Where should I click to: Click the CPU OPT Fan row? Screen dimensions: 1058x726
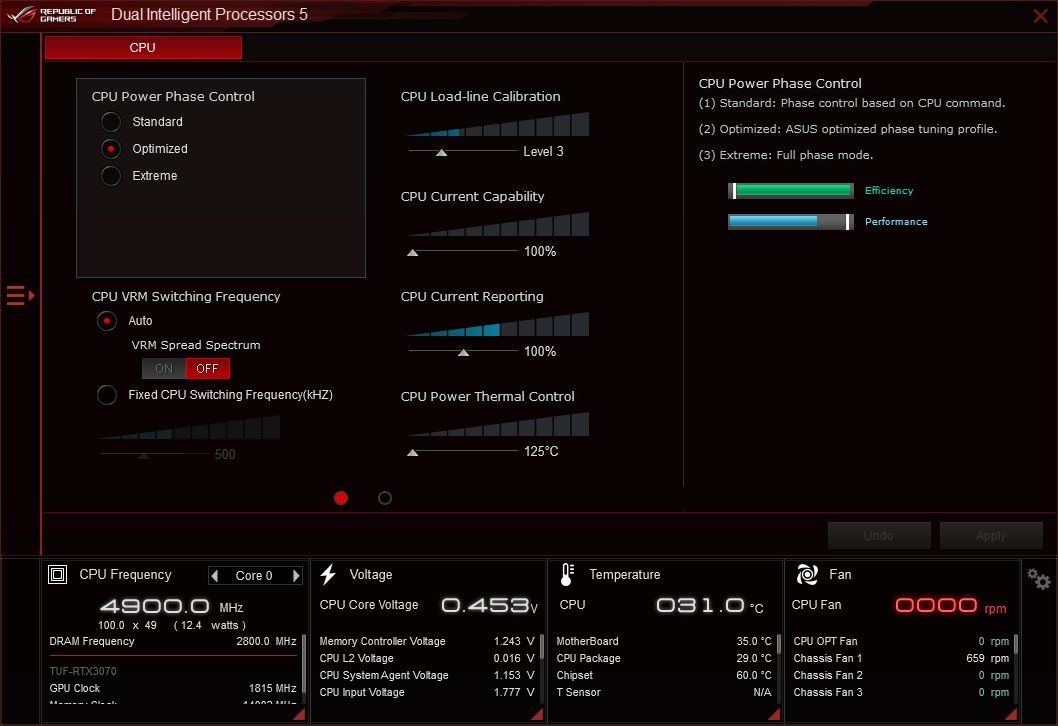coord(901,641)
